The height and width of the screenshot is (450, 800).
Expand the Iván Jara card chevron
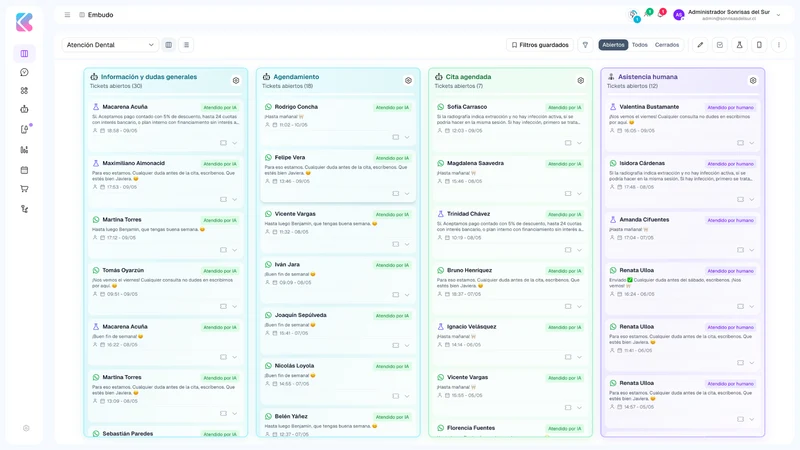coord(407,295)
